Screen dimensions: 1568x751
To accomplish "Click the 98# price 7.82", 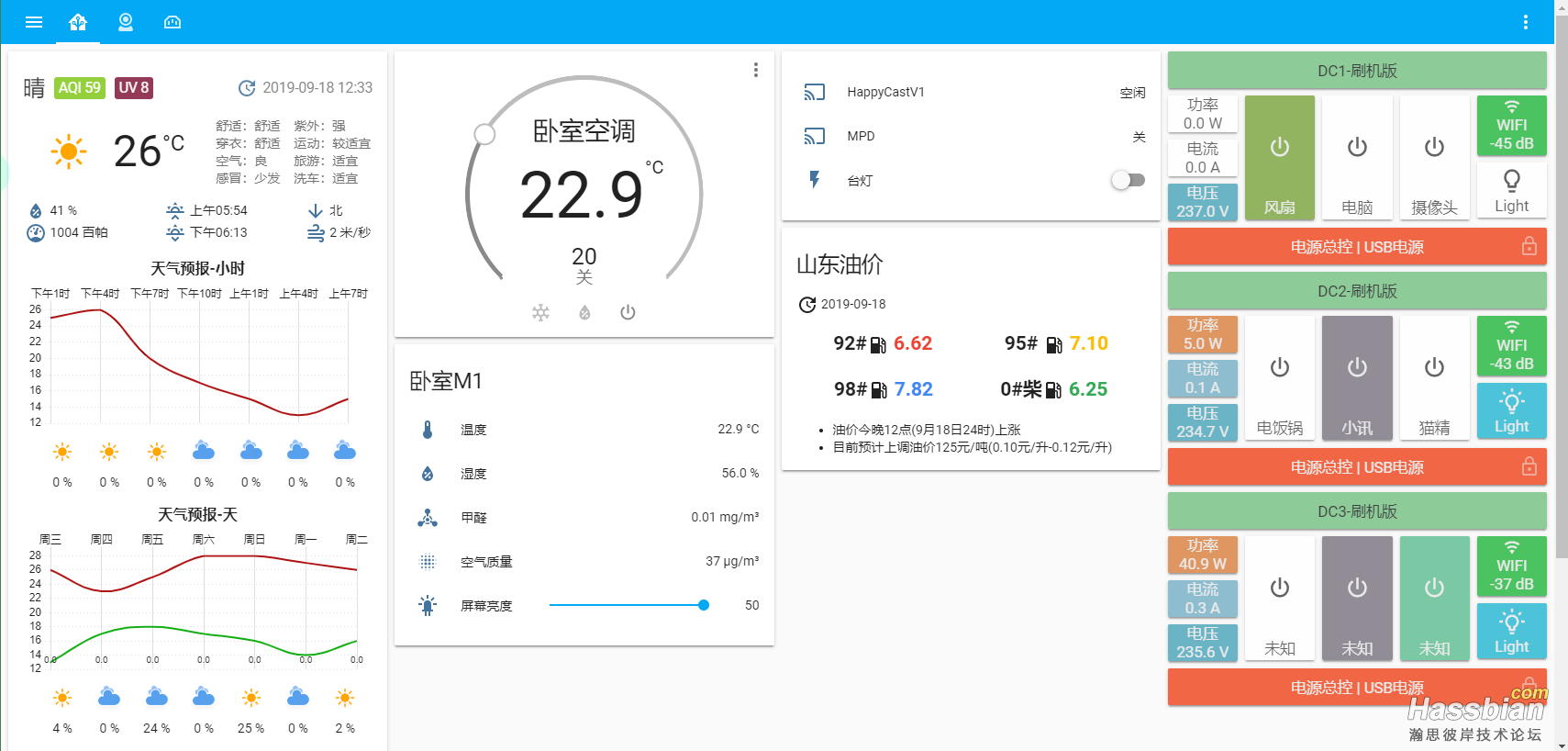I will [914, 389].
